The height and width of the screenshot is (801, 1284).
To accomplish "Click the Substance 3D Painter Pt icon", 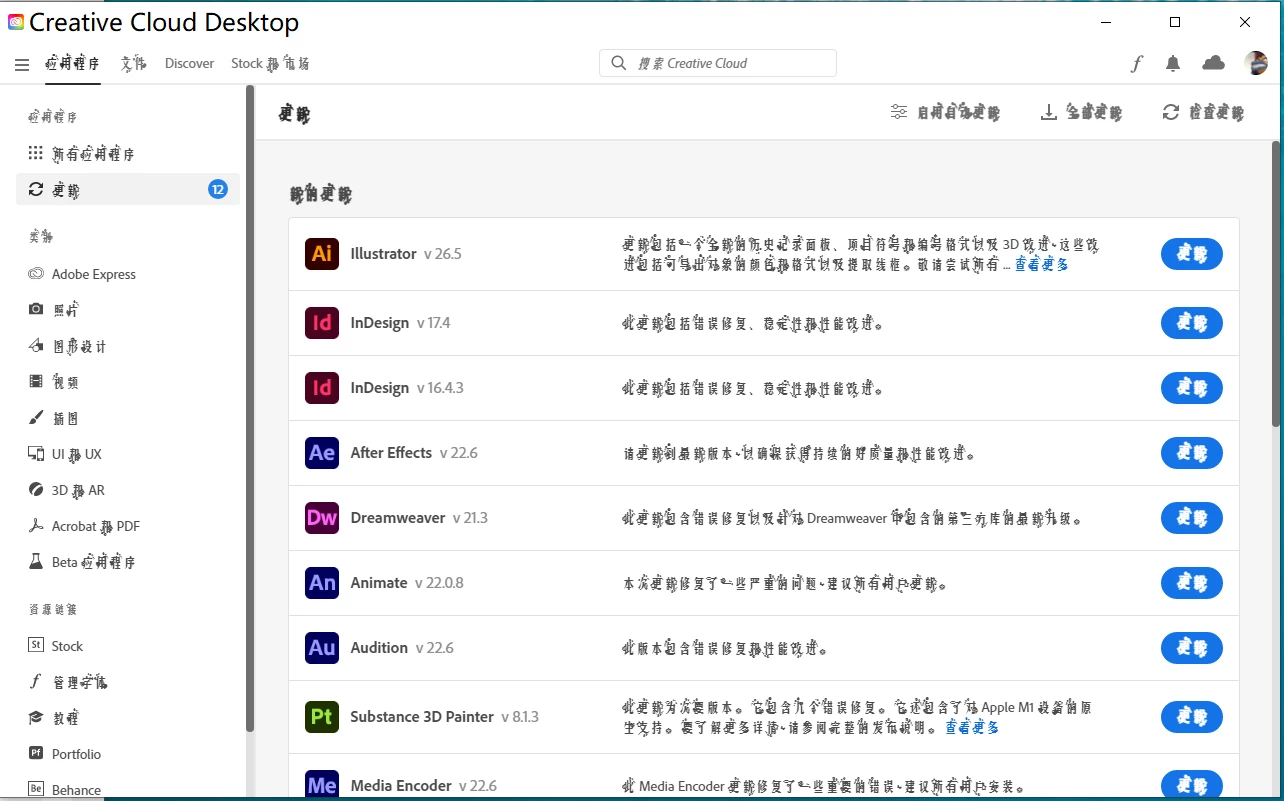I will coord(322,717).
